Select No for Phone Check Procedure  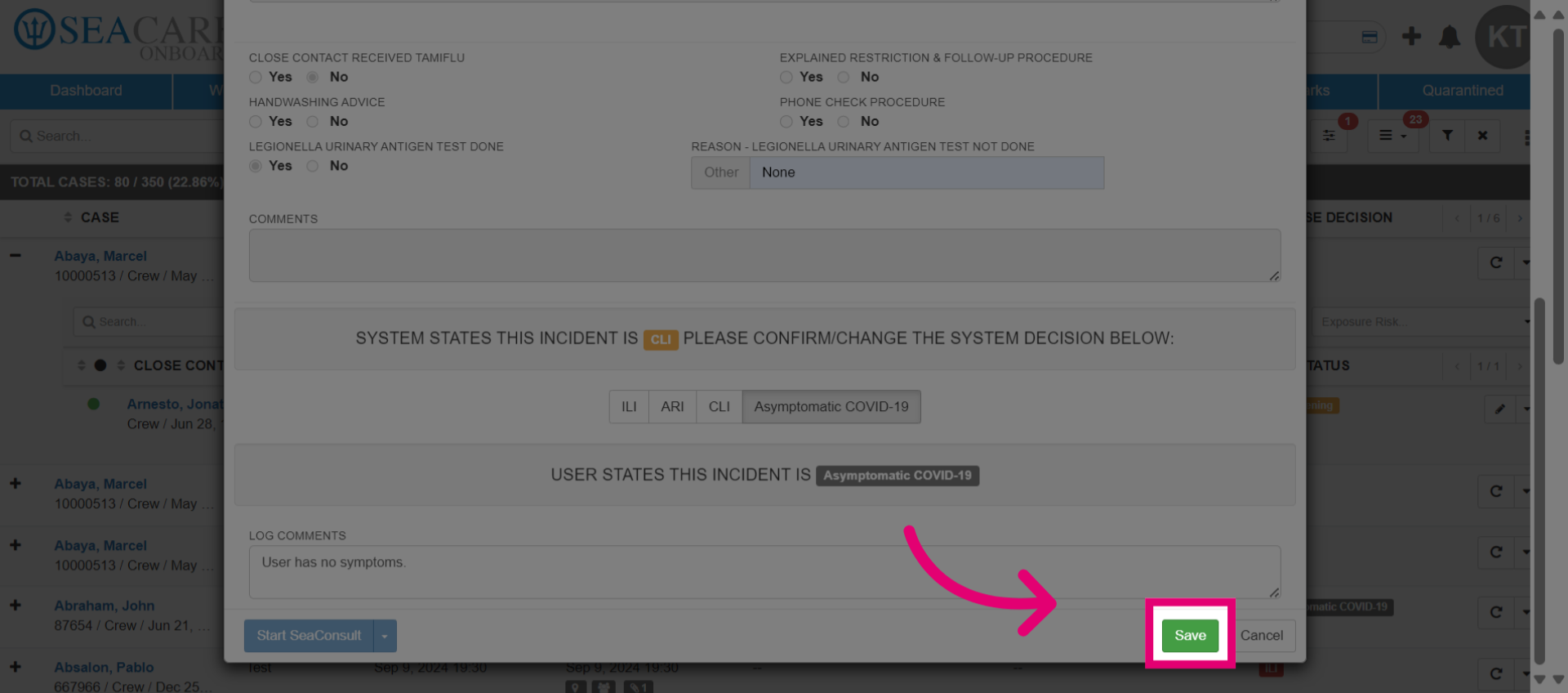point(844,121)
